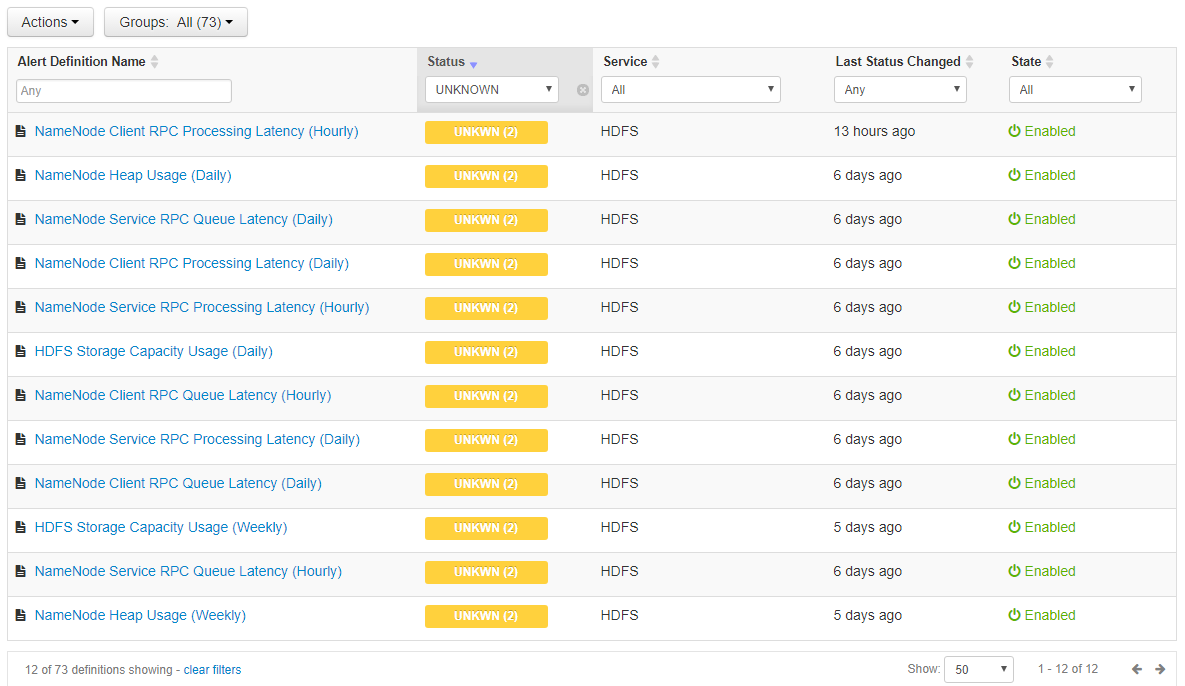Open the Actions dropdown
The width and height of the screenshot is (1185, 686).
[50, 21]
